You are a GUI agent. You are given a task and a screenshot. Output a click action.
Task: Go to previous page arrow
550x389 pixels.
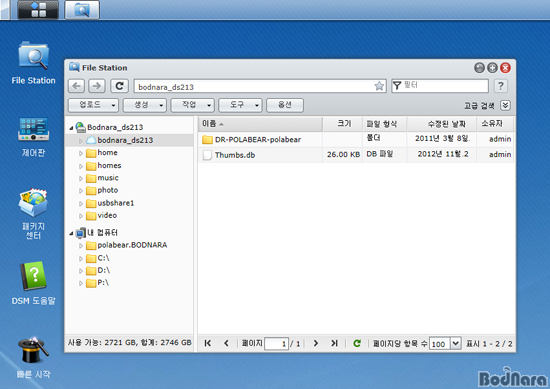226,343
